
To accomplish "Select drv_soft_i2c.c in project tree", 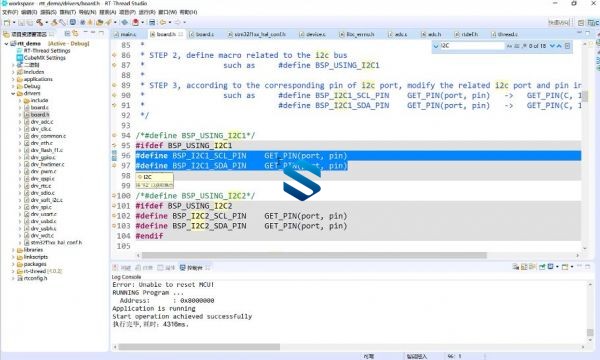I will (46, 200).
